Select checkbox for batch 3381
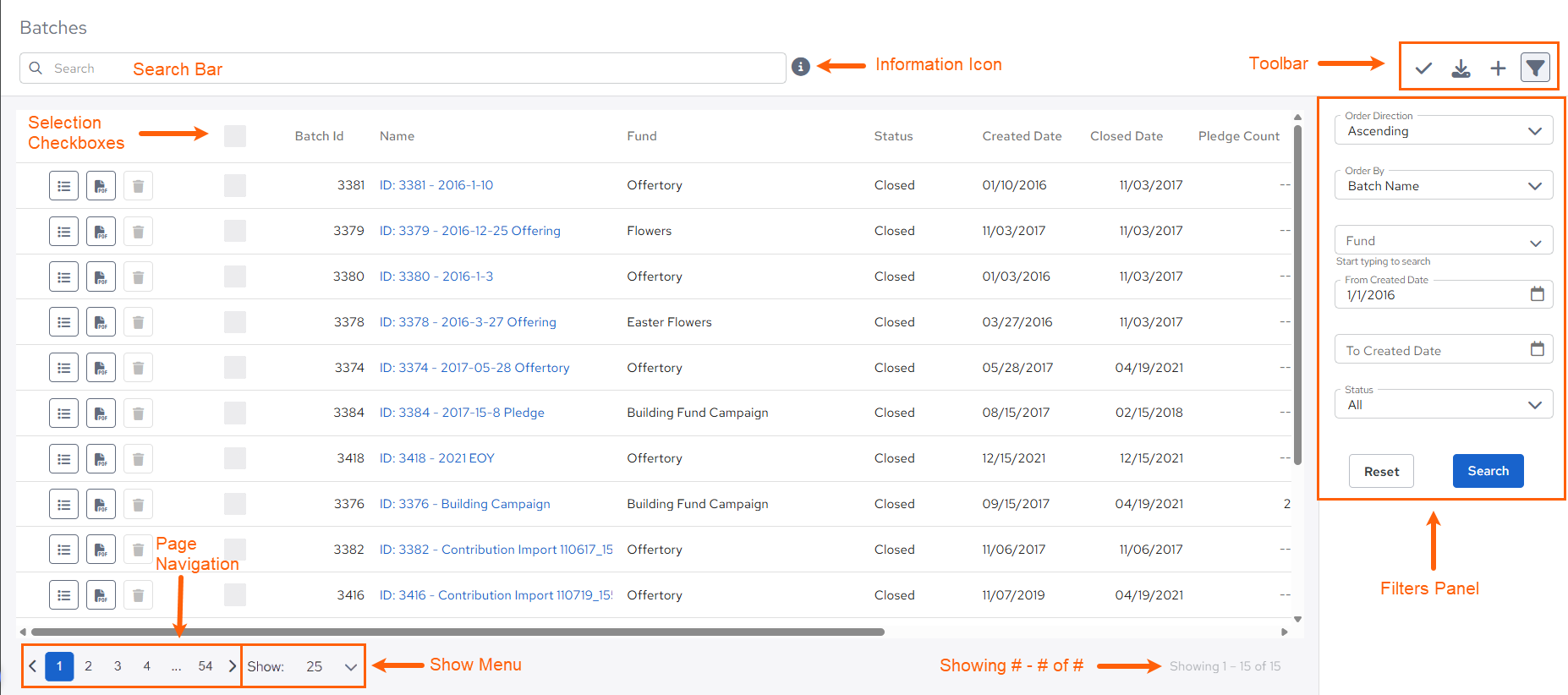The image size is (1568, 695). pyautogui.click(x=235, y=185)
